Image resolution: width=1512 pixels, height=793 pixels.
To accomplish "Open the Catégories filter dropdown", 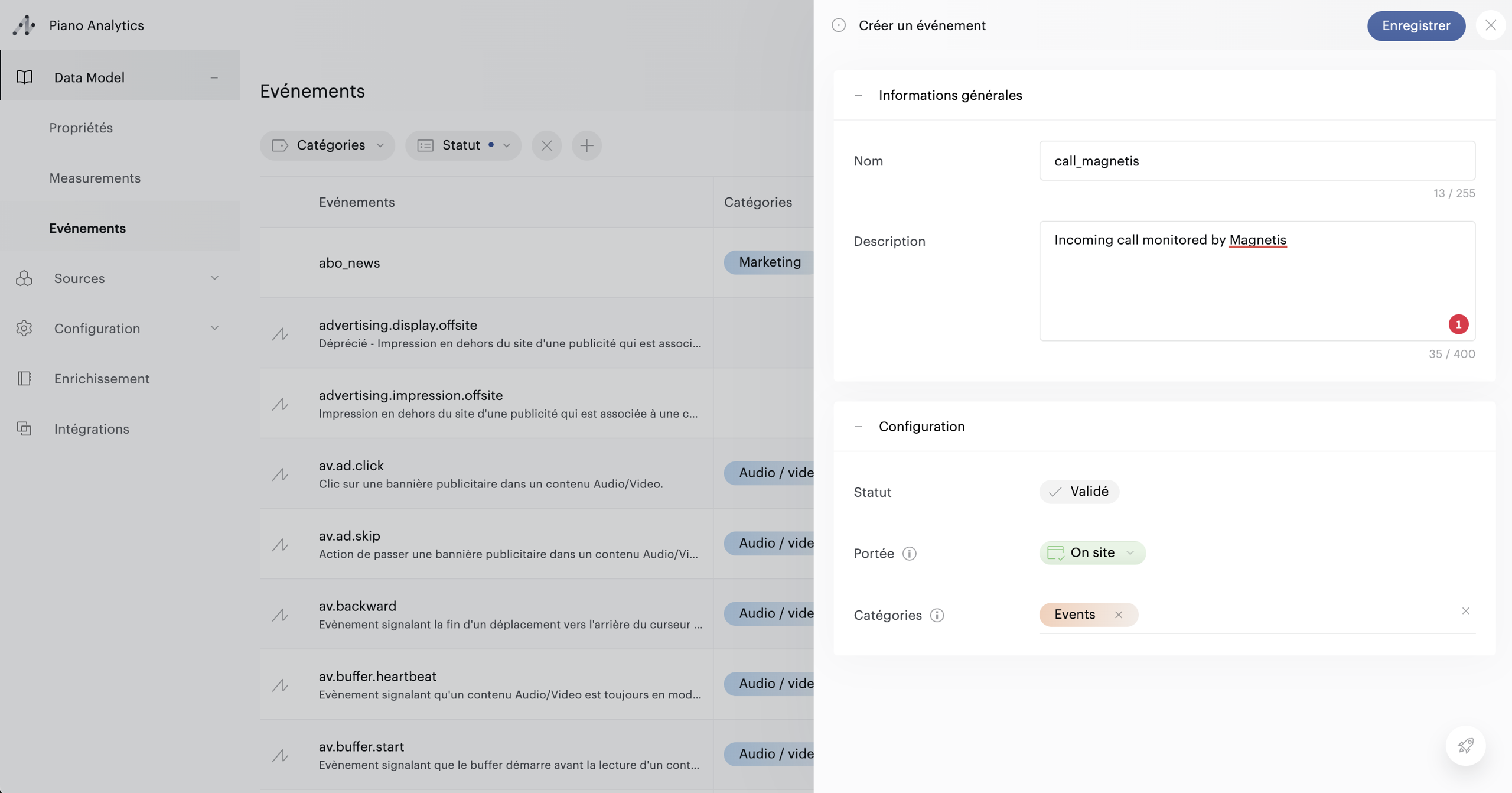I will pos(327,145).
